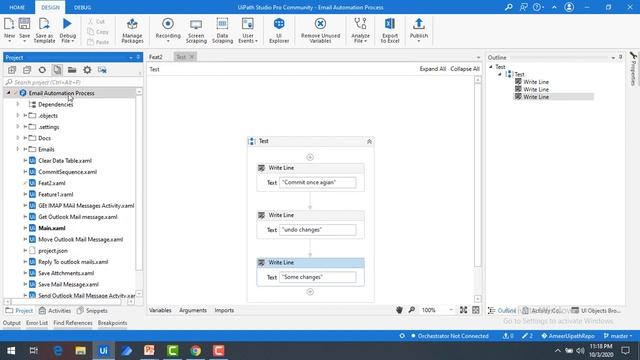
Task: Click Fit to Screen icon
Action: coord(463,310)
